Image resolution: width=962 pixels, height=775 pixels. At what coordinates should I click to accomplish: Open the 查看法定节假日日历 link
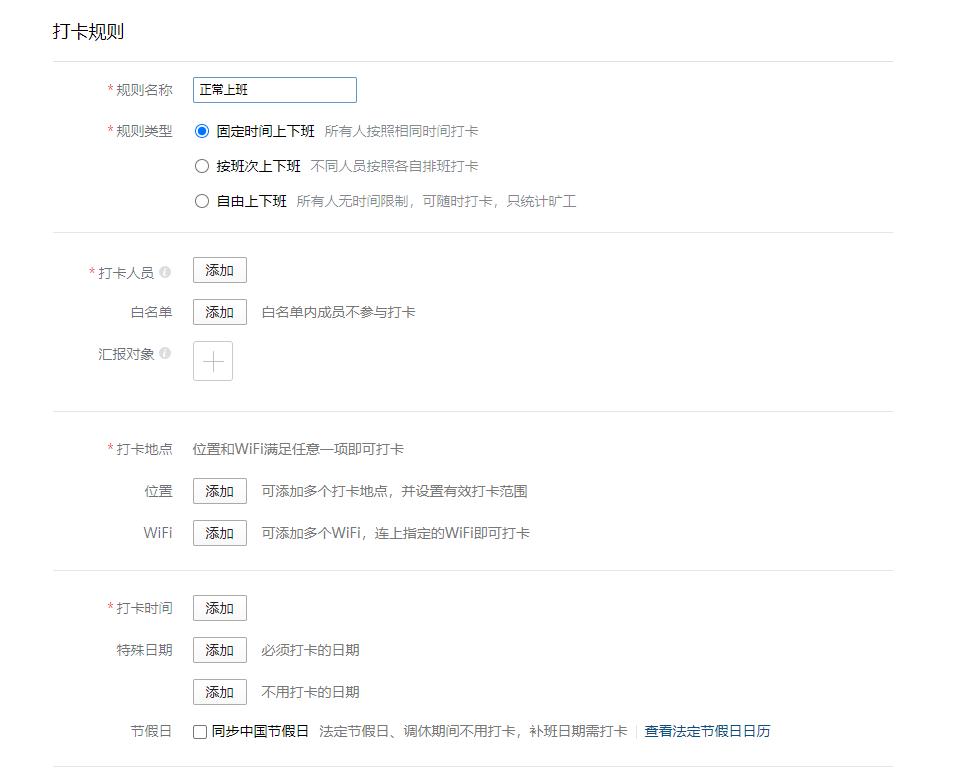coord(707,731)
